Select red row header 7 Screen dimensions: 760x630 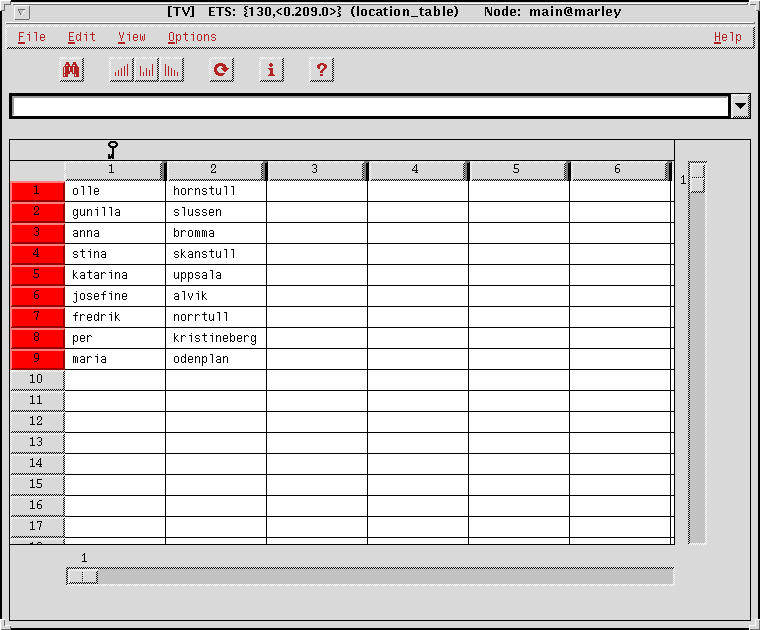coord(37,317)
